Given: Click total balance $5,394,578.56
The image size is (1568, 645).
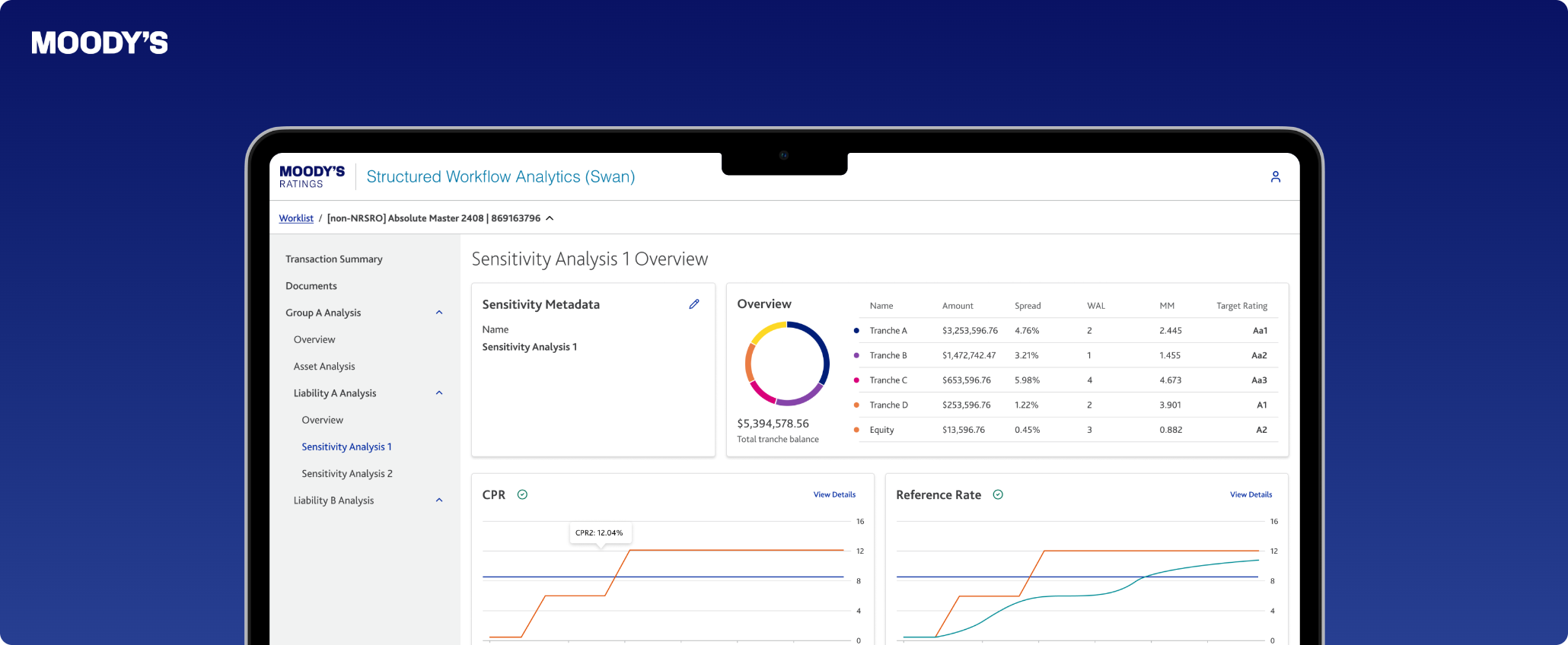Looking at the screenshot, I should 773,424.
